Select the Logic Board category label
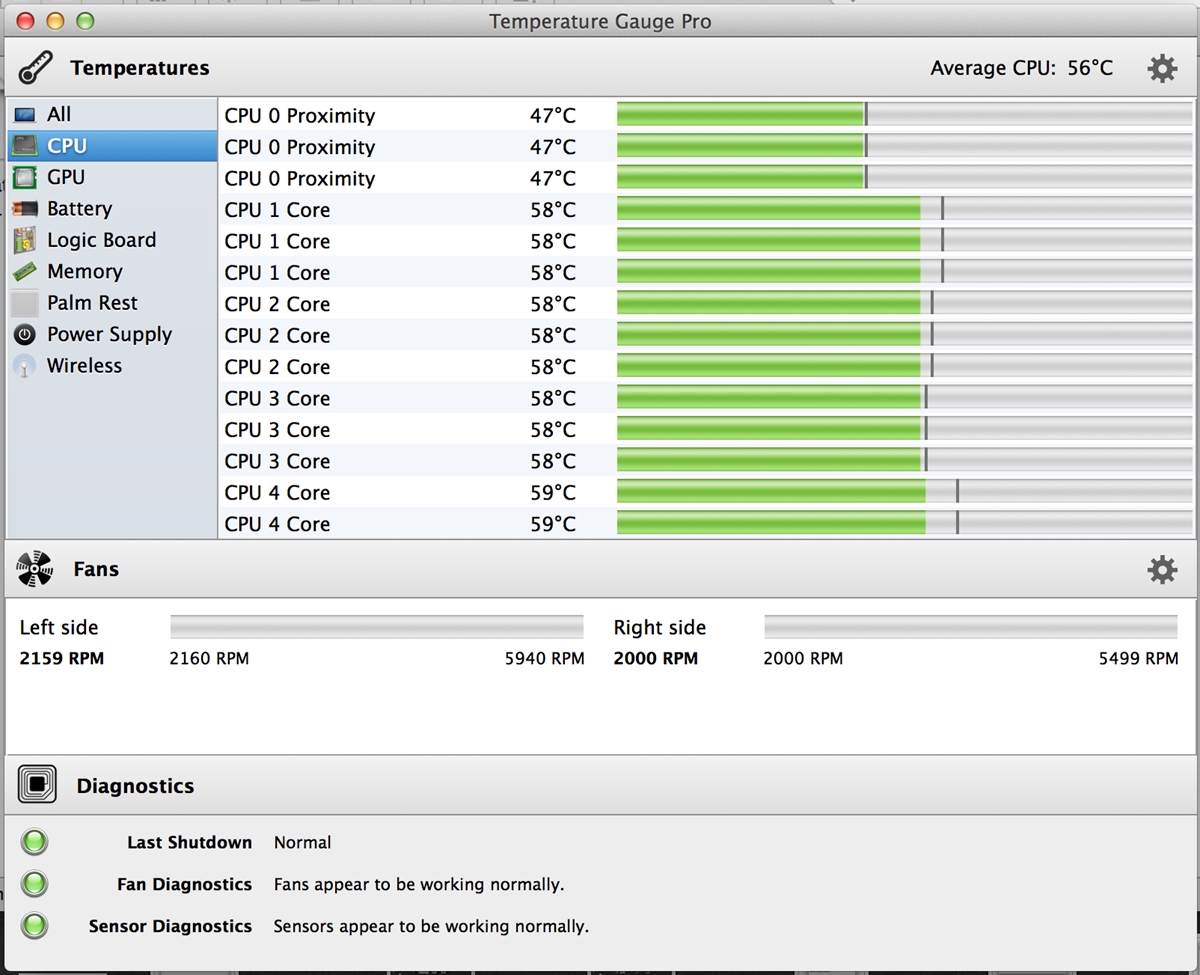1200x975 pixels. coord(102,240)
